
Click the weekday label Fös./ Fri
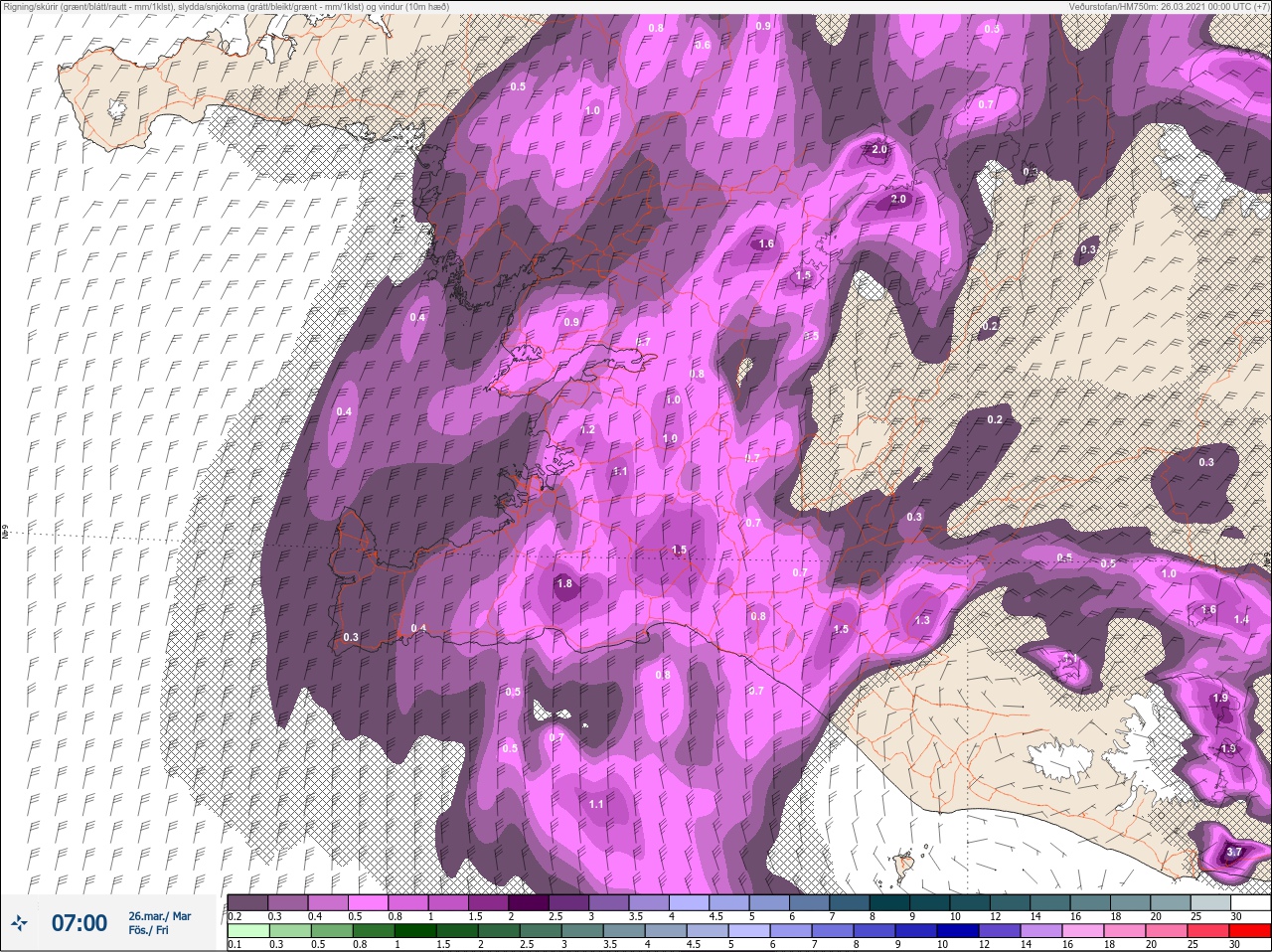(148, 930)
